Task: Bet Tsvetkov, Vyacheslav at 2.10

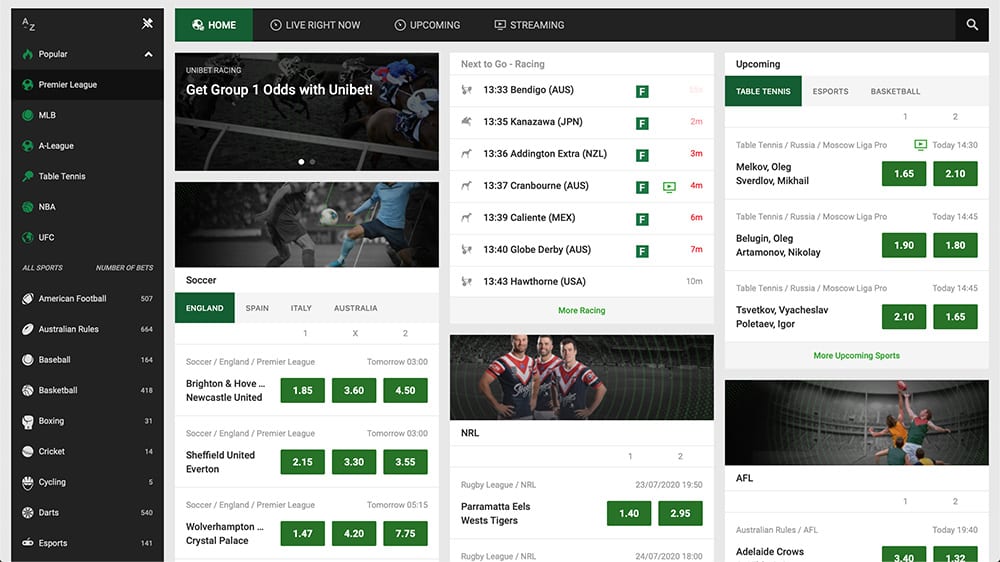Action: (x=904, y=317)
